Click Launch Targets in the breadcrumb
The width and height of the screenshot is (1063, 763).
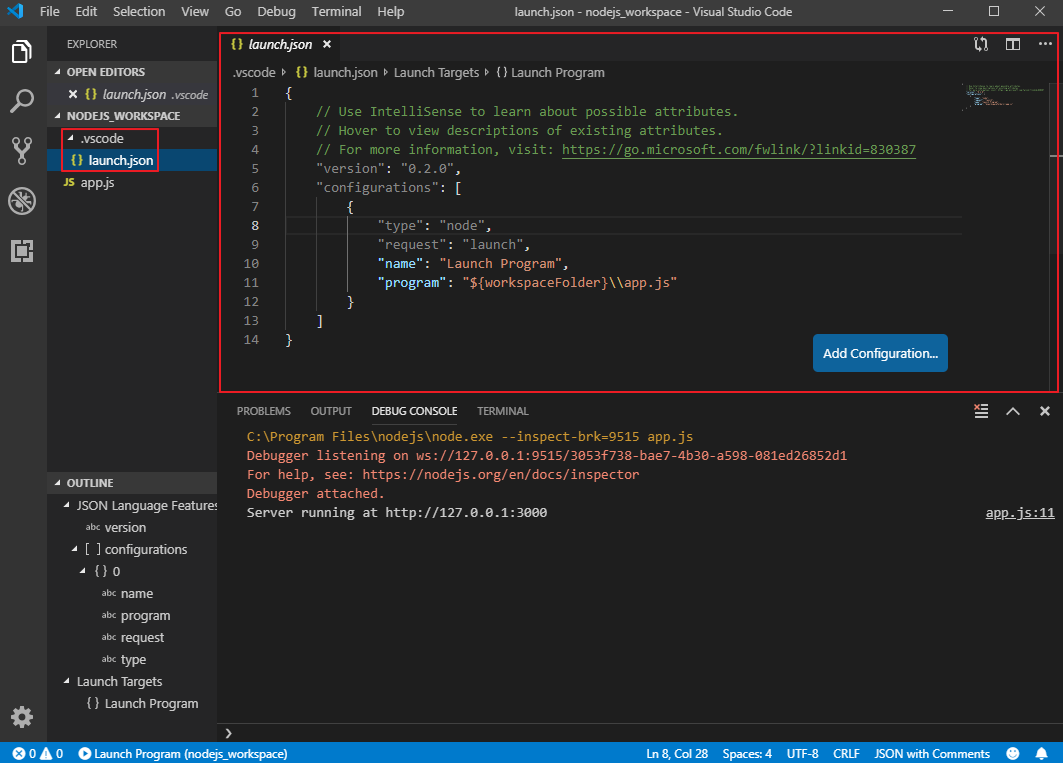(x=436, y=73)
